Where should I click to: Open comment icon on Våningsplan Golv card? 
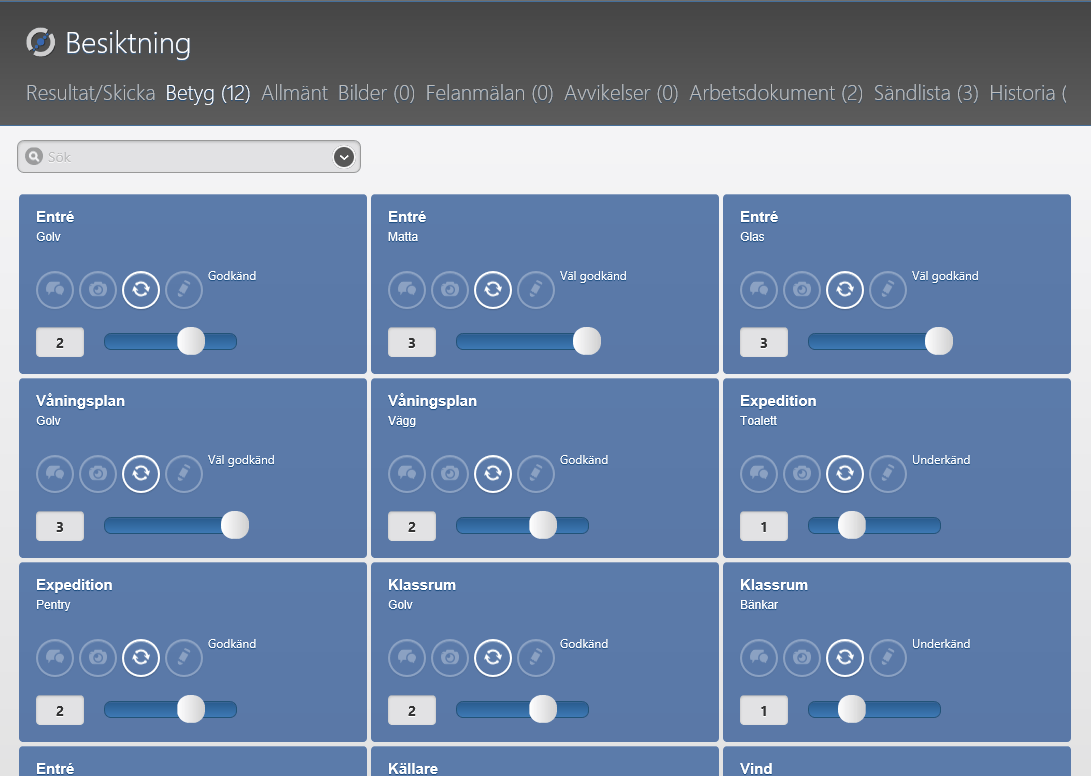tap(55, 474)
